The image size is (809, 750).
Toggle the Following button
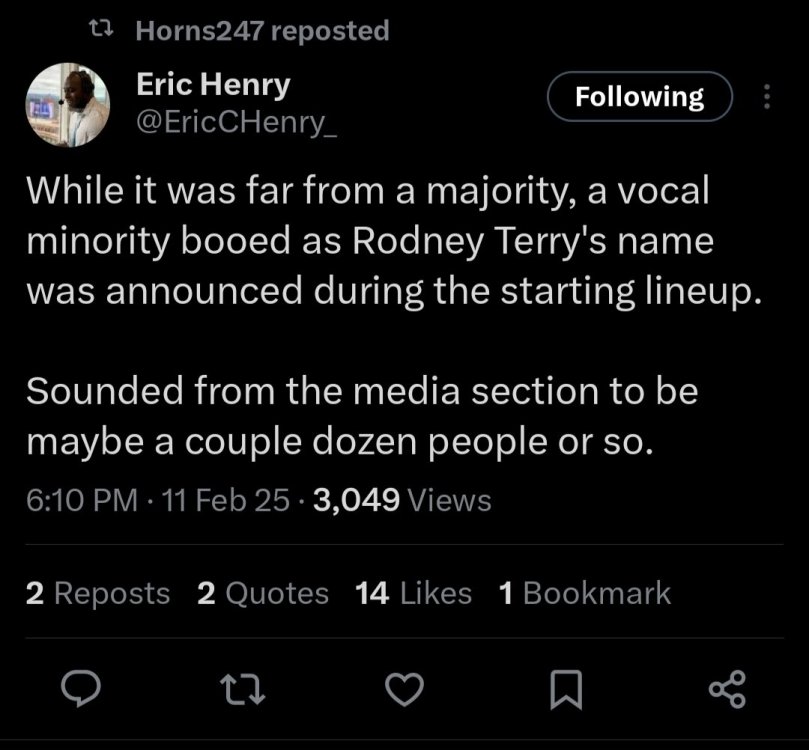click(x=640, y=97)
